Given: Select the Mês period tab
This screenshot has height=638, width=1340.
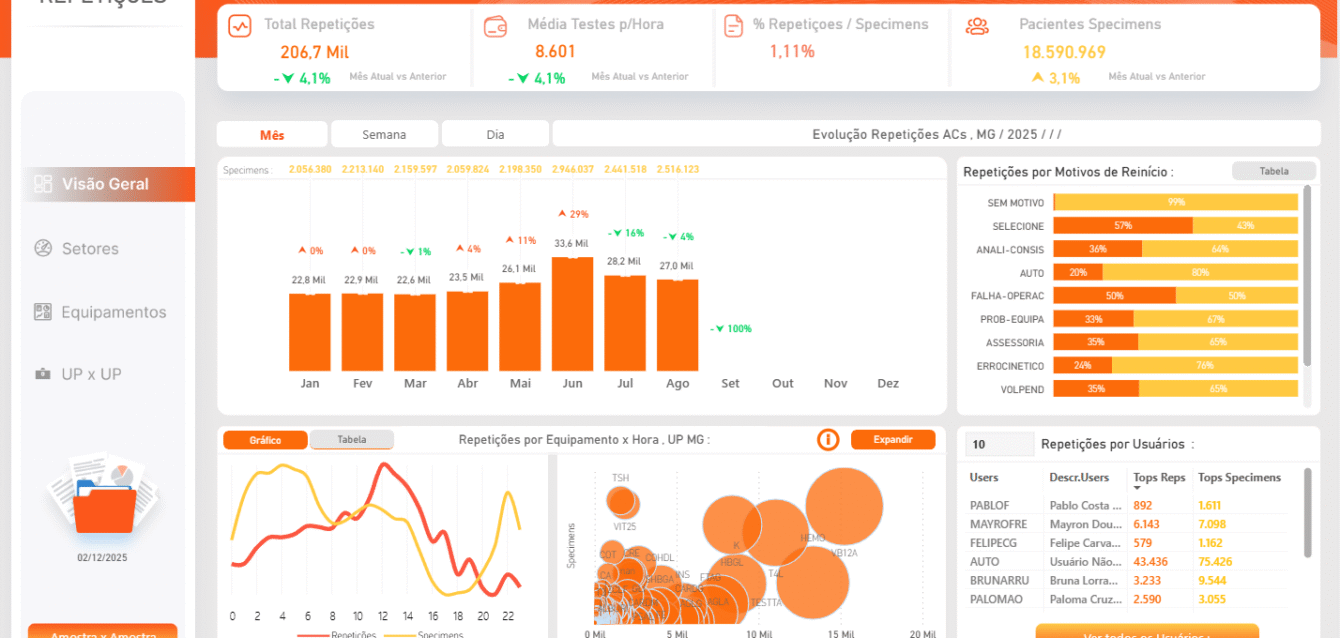Looking at the screenshot, I should [x=272, y=134].
